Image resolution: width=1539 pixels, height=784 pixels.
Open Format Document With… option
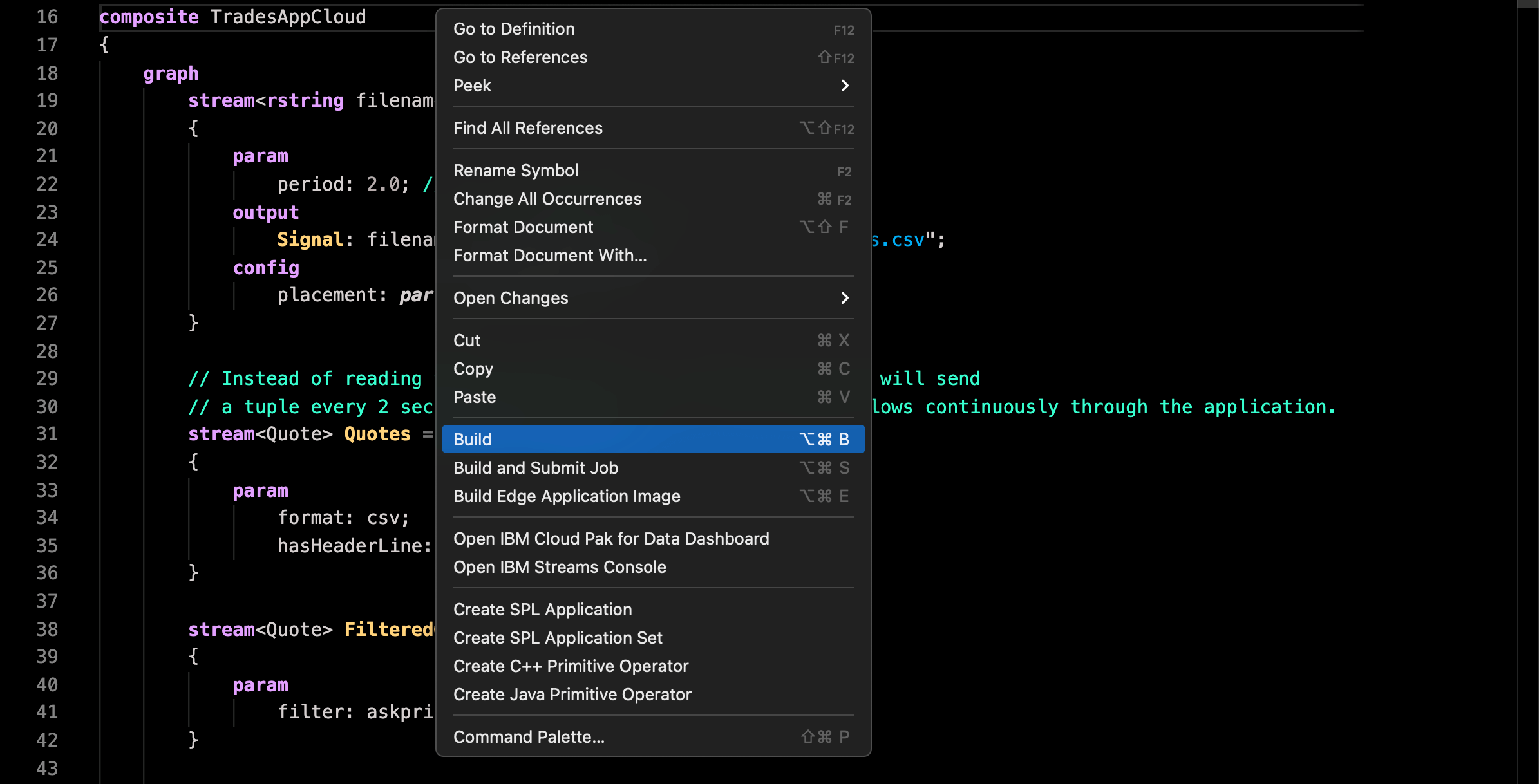coord(550,256)
